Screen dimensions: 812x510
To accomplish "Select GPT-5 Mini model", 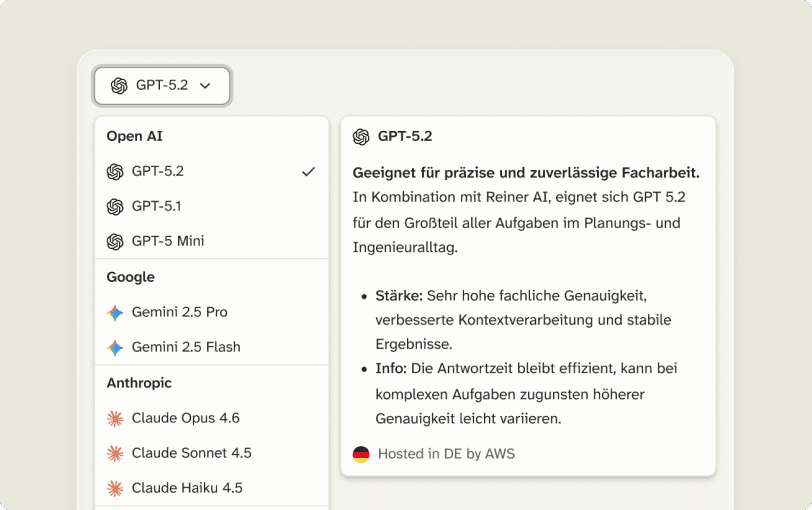I will (x=168, y=241).
